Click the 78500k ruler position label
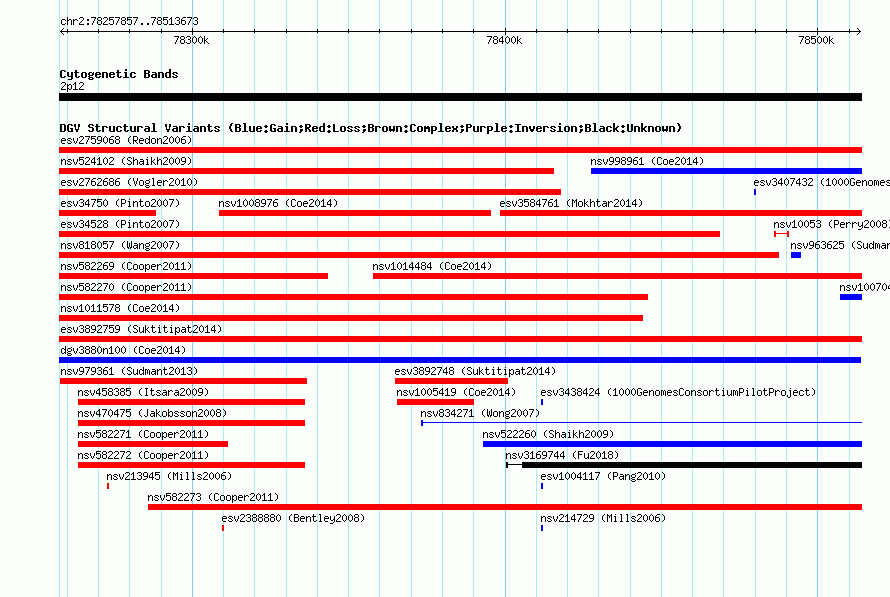The width and height of the screenshot is (890, 597). pos(816,40)
